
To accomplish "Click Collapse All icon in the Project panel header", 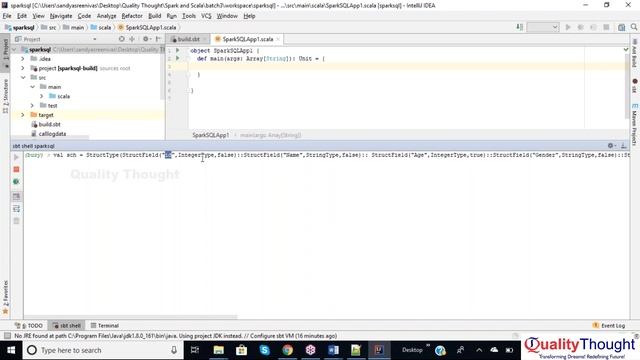I will [x=132, y=39].
